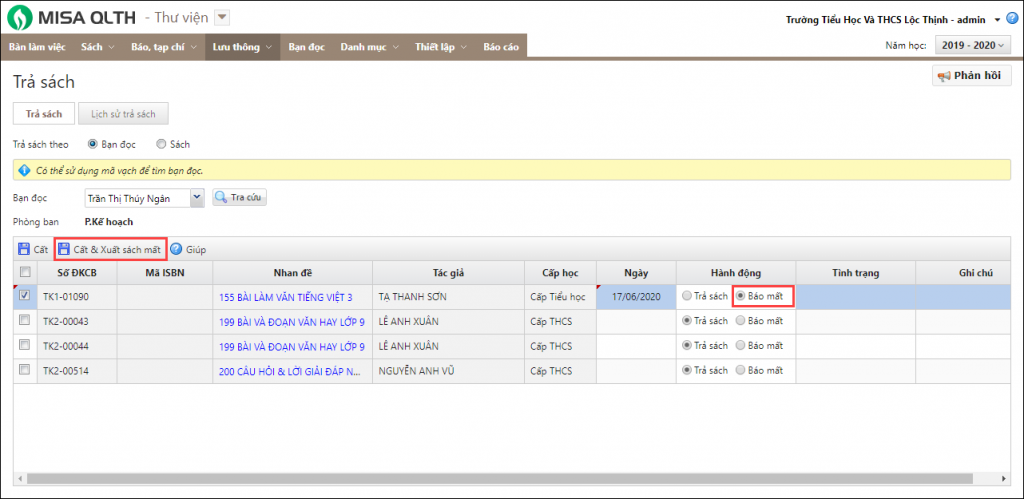Go to Bàn làm việc
Image resolution: width=1024 pixels, height=499 pixels.
[x=37, y=47]
